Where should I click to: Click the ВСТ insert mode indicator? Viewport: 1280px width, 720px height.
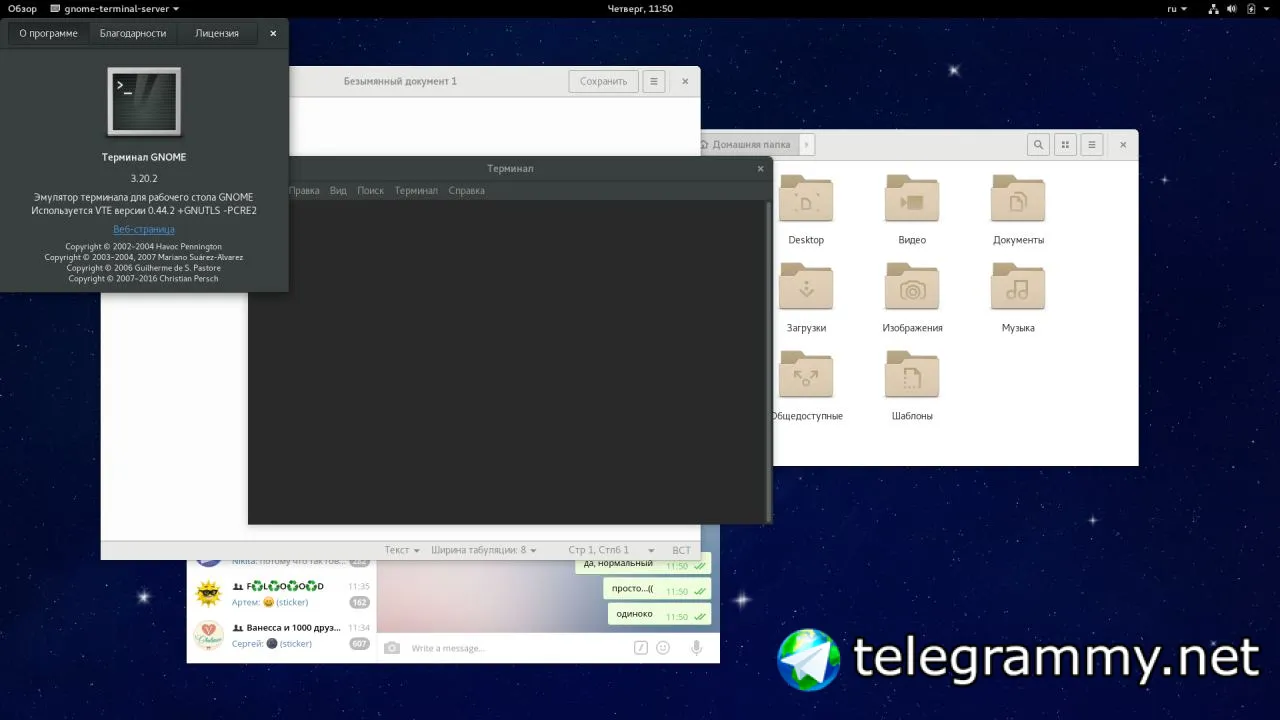(x=682, y=550)
